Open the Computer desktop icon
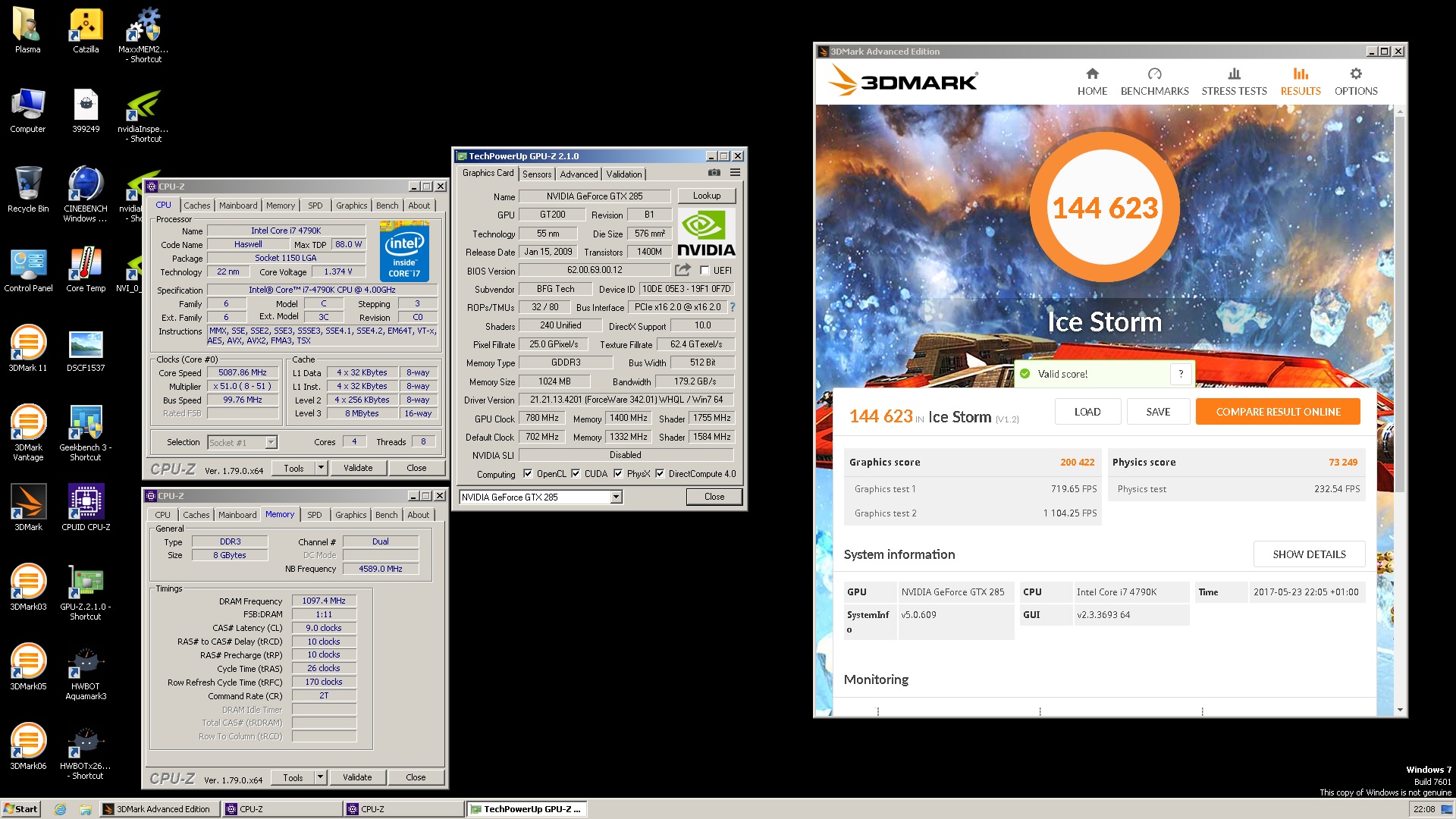 27,111
